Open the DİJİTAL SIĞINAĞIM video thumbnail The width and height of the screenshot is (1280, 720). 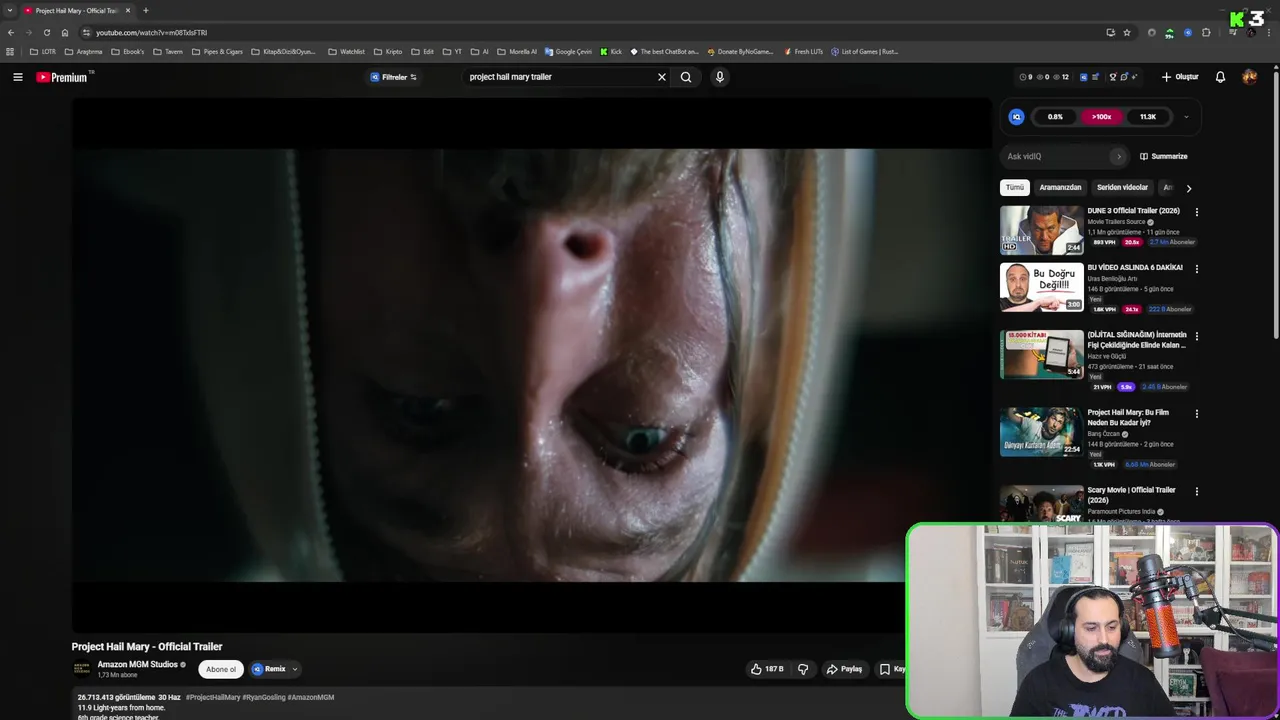[1041, 355]
